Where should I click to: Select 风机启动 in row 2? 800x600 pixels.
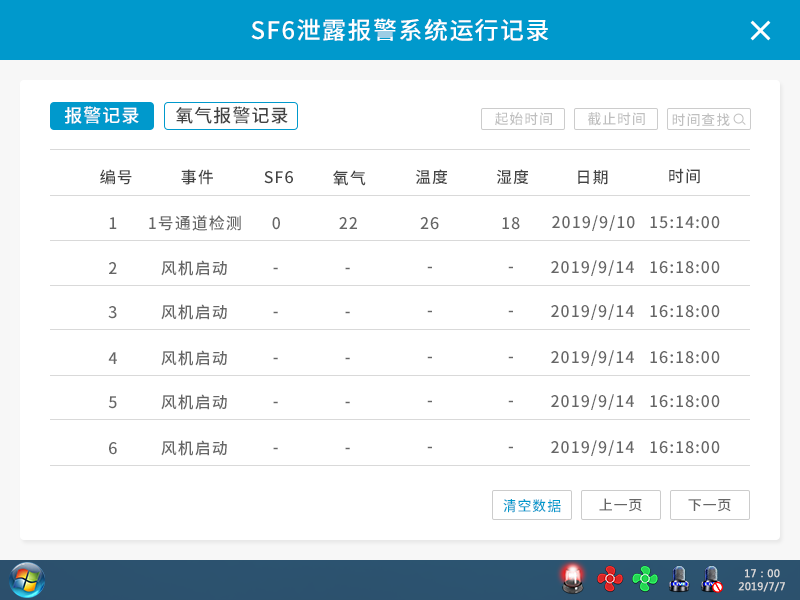(x=194, y=268)
